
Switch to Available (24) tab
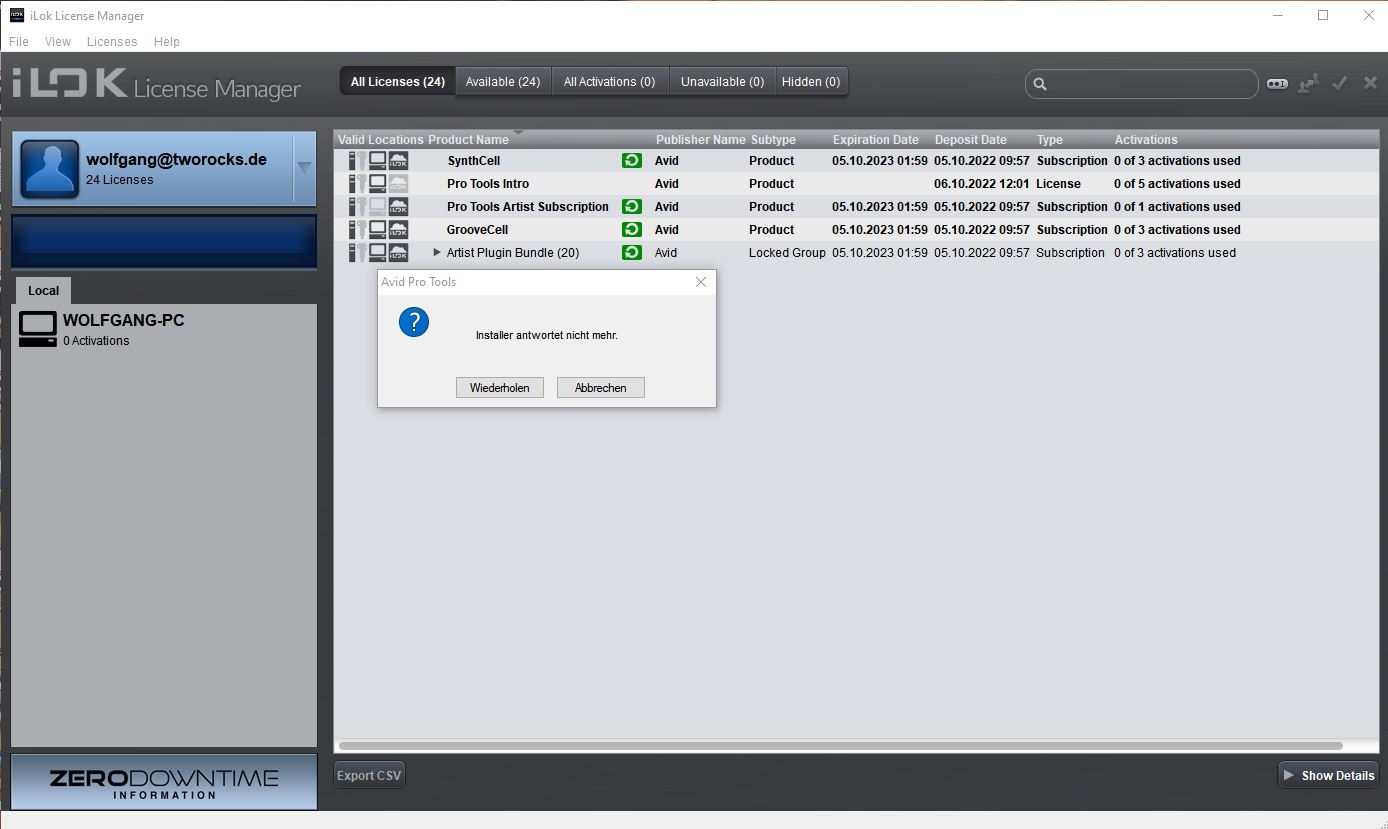point(503,82)
